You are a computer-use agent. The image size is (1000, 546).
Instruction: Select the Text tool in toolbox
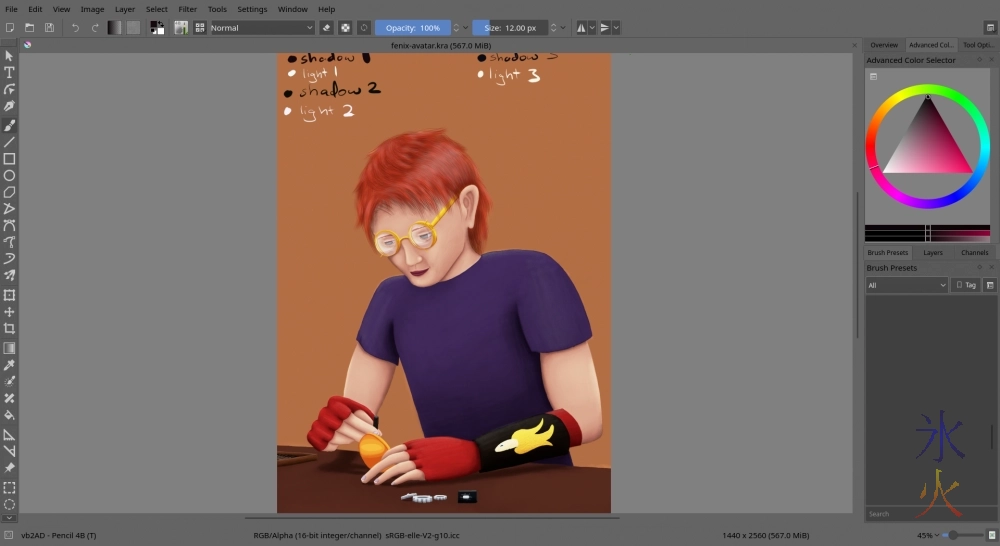pyautogui.click(x=9, y=73)
